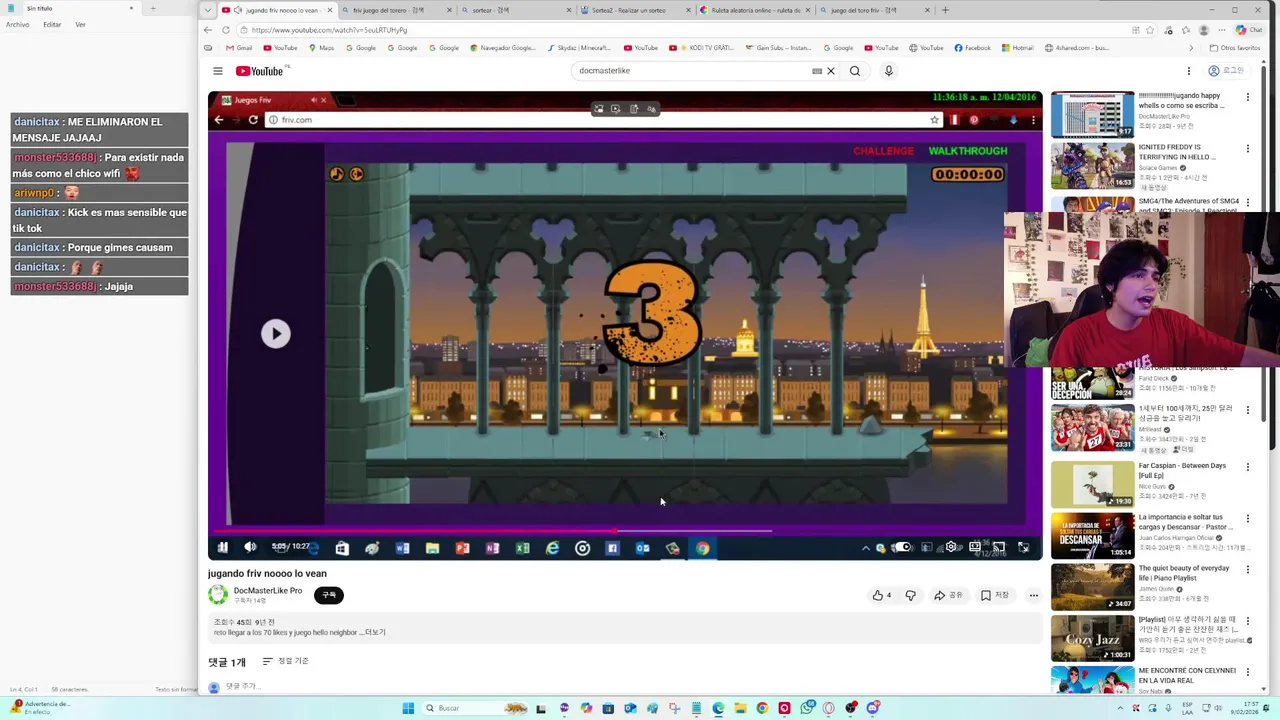Screen dimensions: 1280x720
Task: Open the Gmail bookmark
Action: click(x=239, y=48)
